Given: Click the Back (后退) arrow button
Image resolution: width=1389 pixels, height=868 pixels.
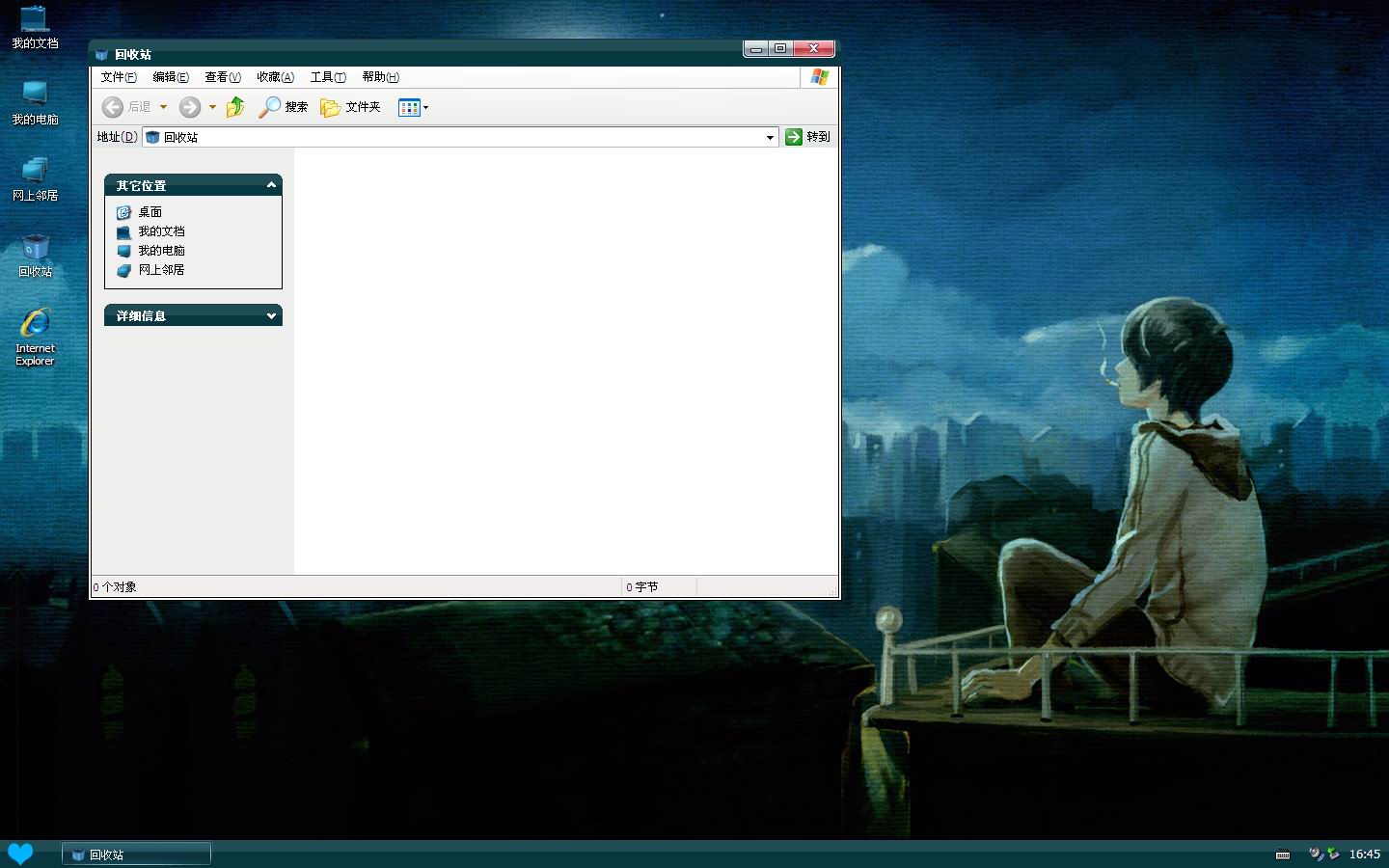Looking at the screenshot, I should tap(113, 107).
